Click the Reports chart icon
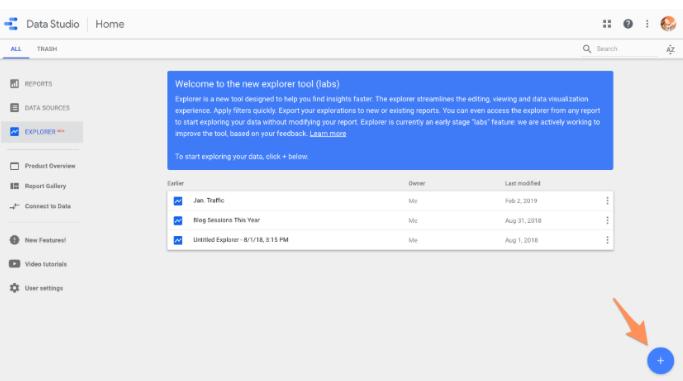This screenshot has height=381, width=683. pos(14,84)
